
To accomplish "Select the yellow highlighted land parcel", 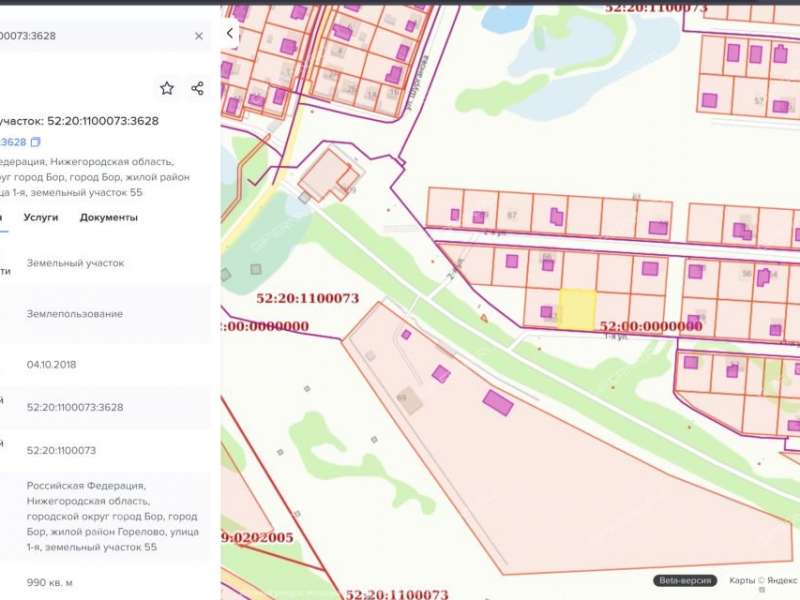I will click(577, 309).
